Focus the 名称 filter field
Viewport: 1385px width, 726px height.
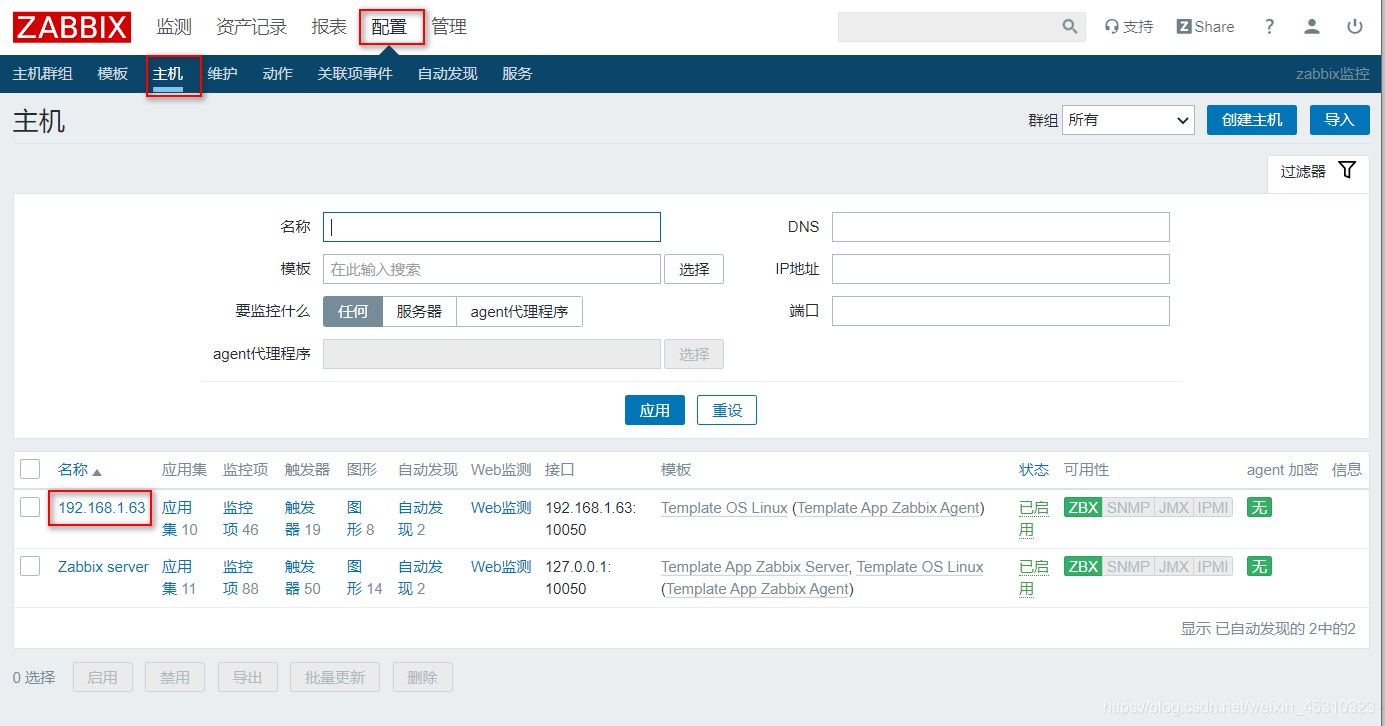tap(492, 227)
